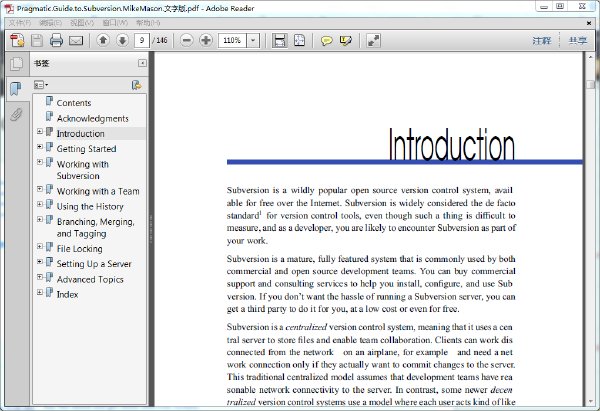
Task: Open the 文件(F) menu
Action: [20, 23]
